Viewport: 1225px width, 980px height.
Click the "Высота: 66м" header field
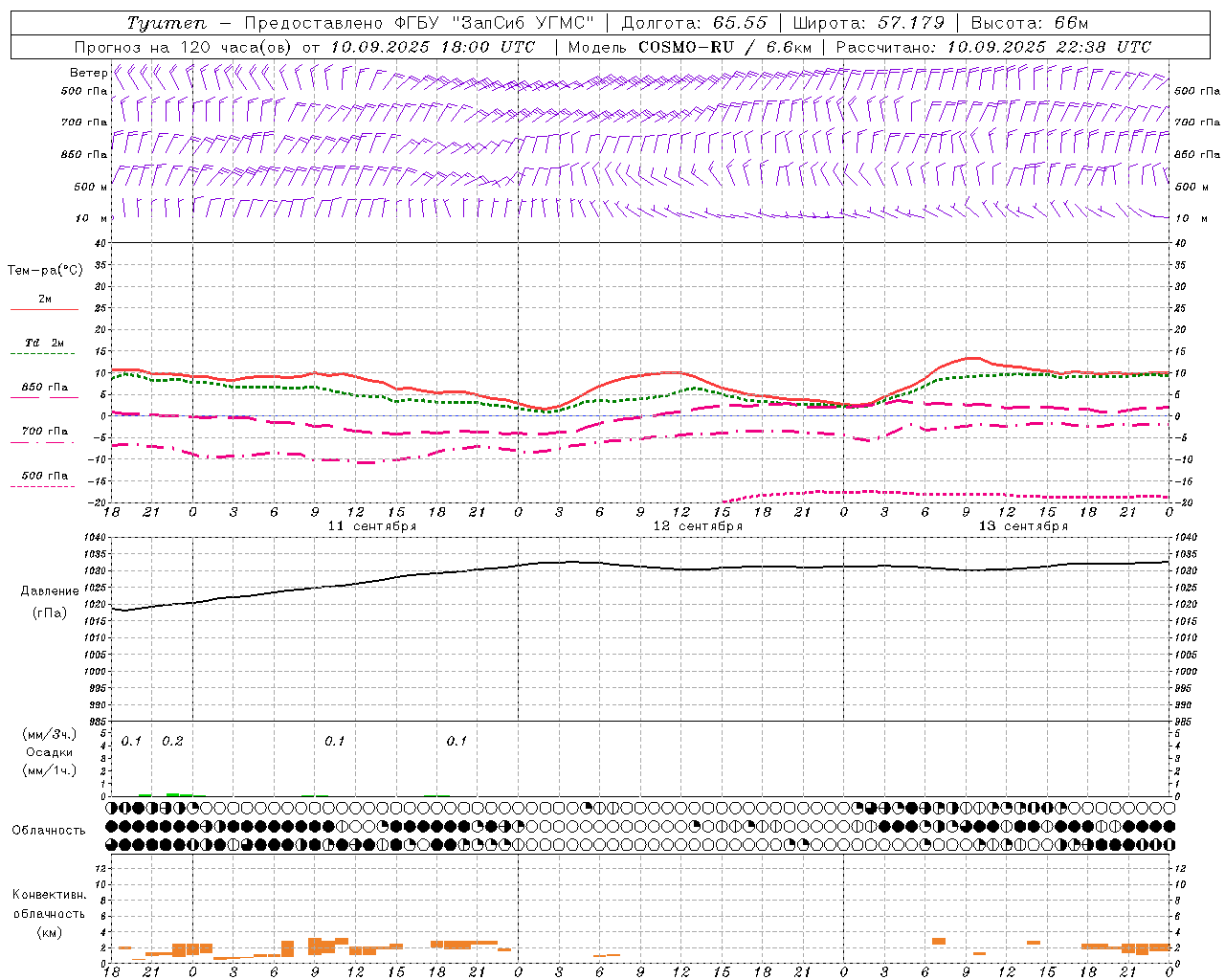pos(1030,23)
